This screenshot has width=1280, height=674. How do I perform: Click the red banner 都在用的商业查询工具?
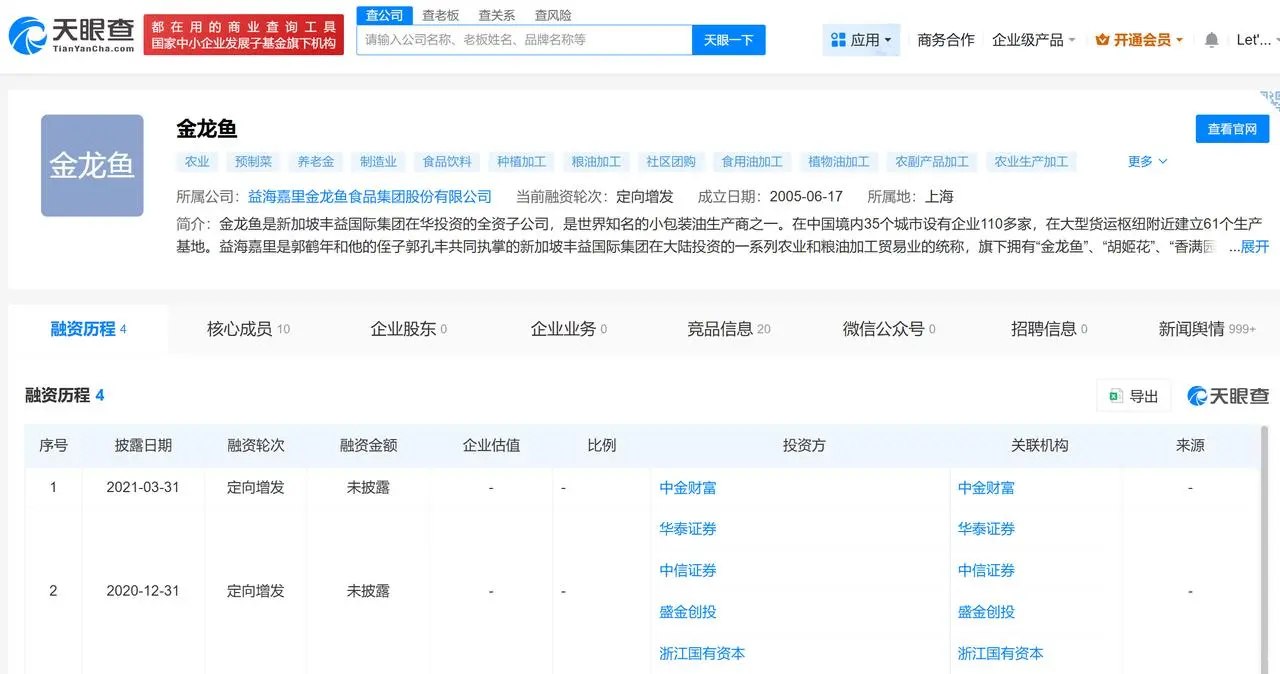pyautogui.click(x=244, y=35)
